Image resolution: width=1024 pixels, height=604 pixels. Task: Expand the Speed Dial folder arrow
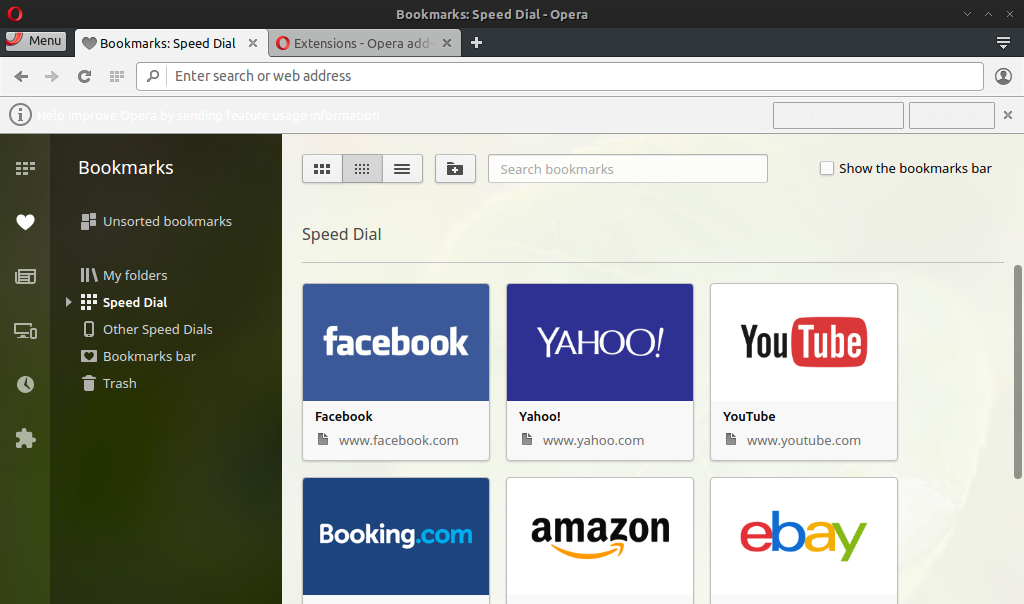pos(69,302)
